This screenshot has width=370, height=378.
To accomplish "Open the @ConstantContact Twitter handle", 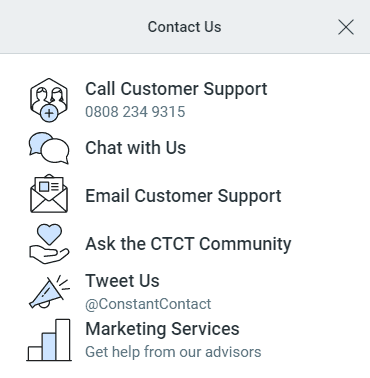I will [148, 304].
